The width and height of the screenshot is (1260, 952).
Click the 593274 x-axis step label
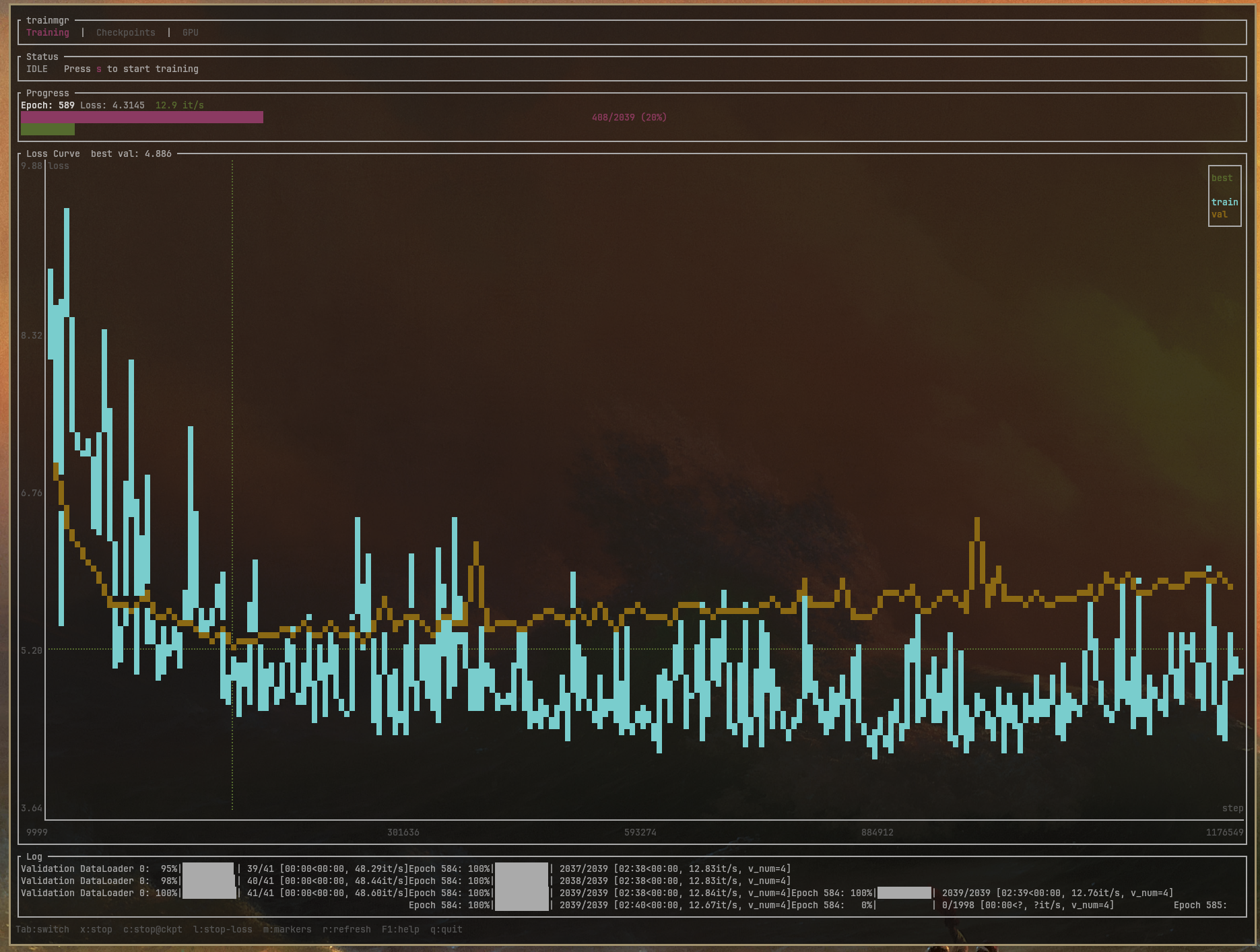[x=640, y=832]
